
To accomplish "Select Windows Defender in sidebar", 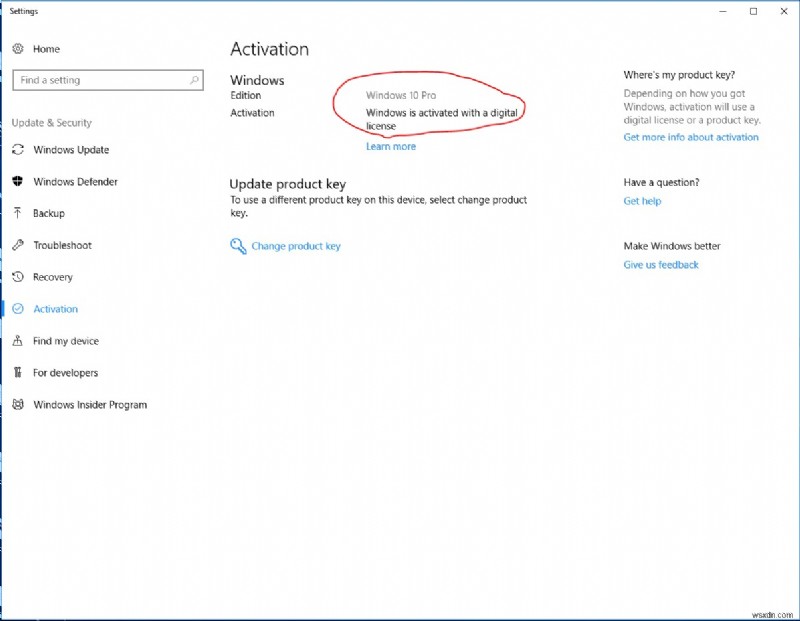I will click(75, 182).
